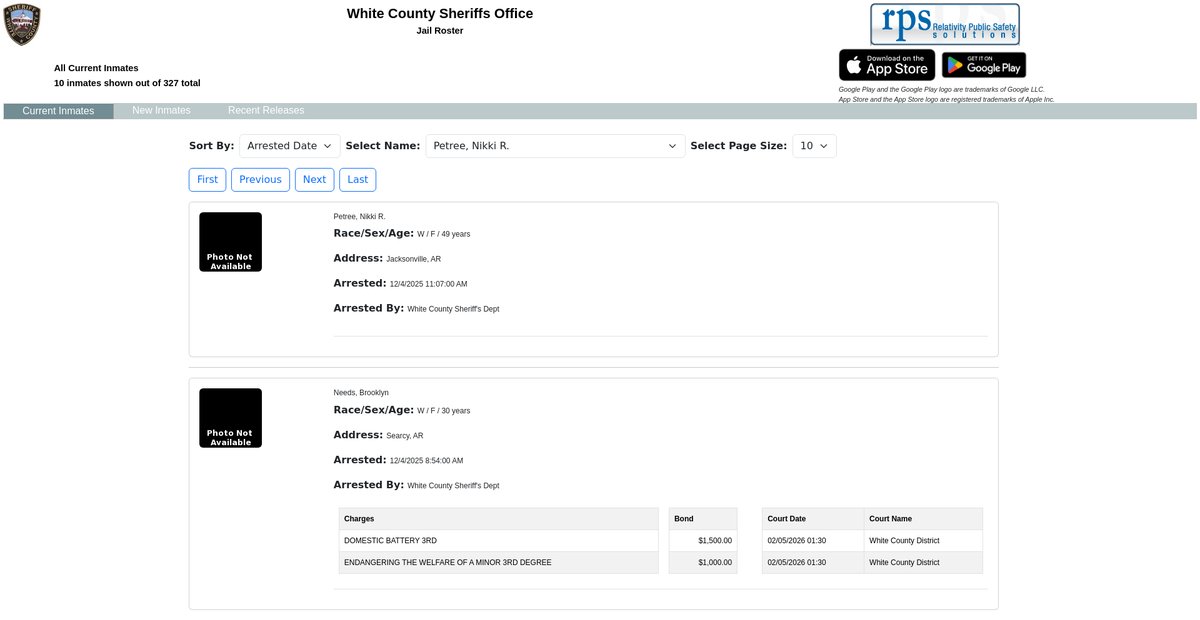Viewport: 1200px width, 620px height.
Task: Download on the App Store badge
Action: click(x=887, y=65)
